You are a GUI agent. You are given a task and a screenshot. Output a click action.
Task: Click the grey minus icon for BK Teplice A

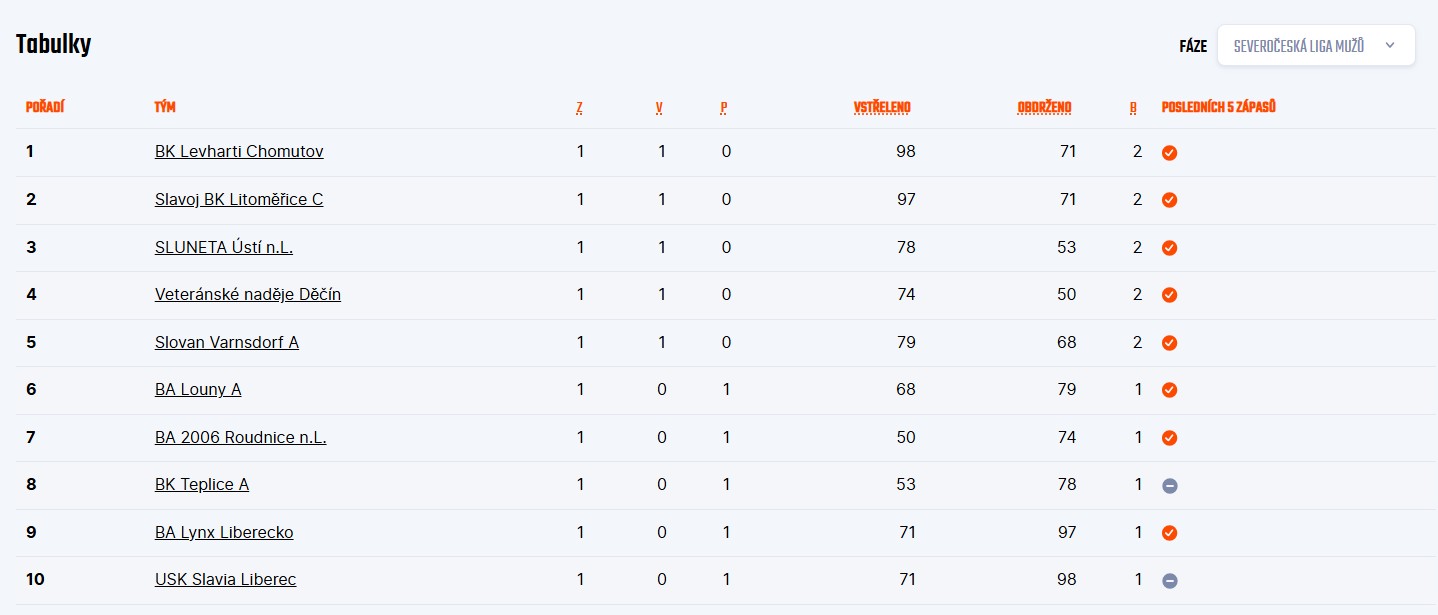click(x=1169, y=485)
